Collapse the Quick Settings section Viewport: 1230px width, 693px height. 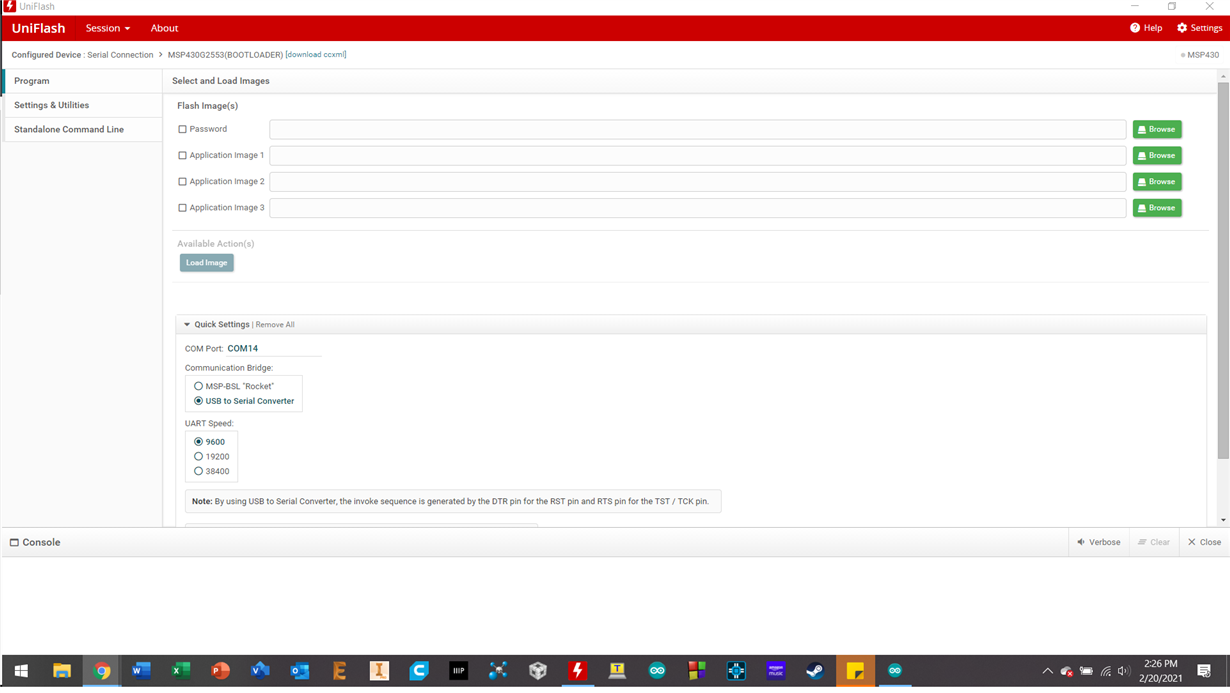pos(187,325)
